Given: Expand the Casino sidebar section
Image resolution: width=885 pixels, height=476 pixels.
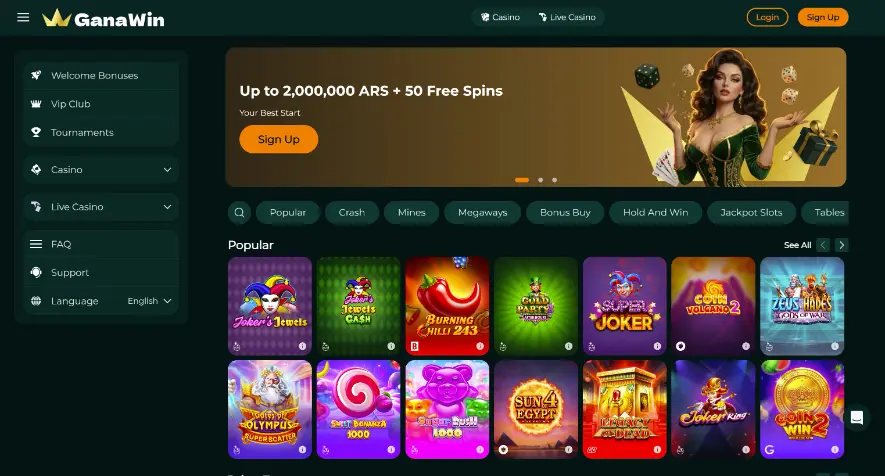Looking at the screenshot, I should [101, 169].
